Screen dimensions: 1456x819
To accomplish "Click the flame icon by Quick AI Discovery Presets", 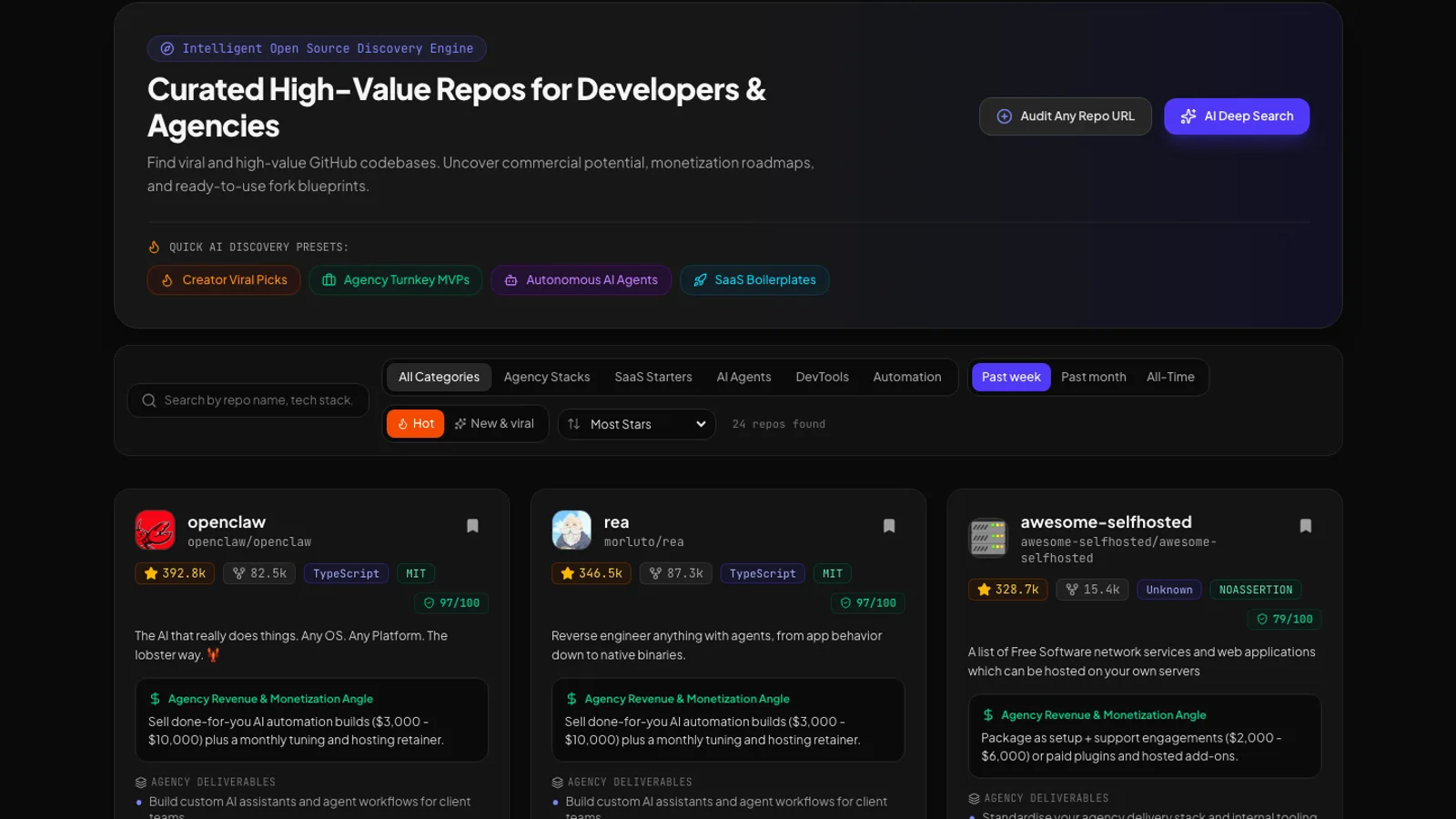I will point(155,248).
